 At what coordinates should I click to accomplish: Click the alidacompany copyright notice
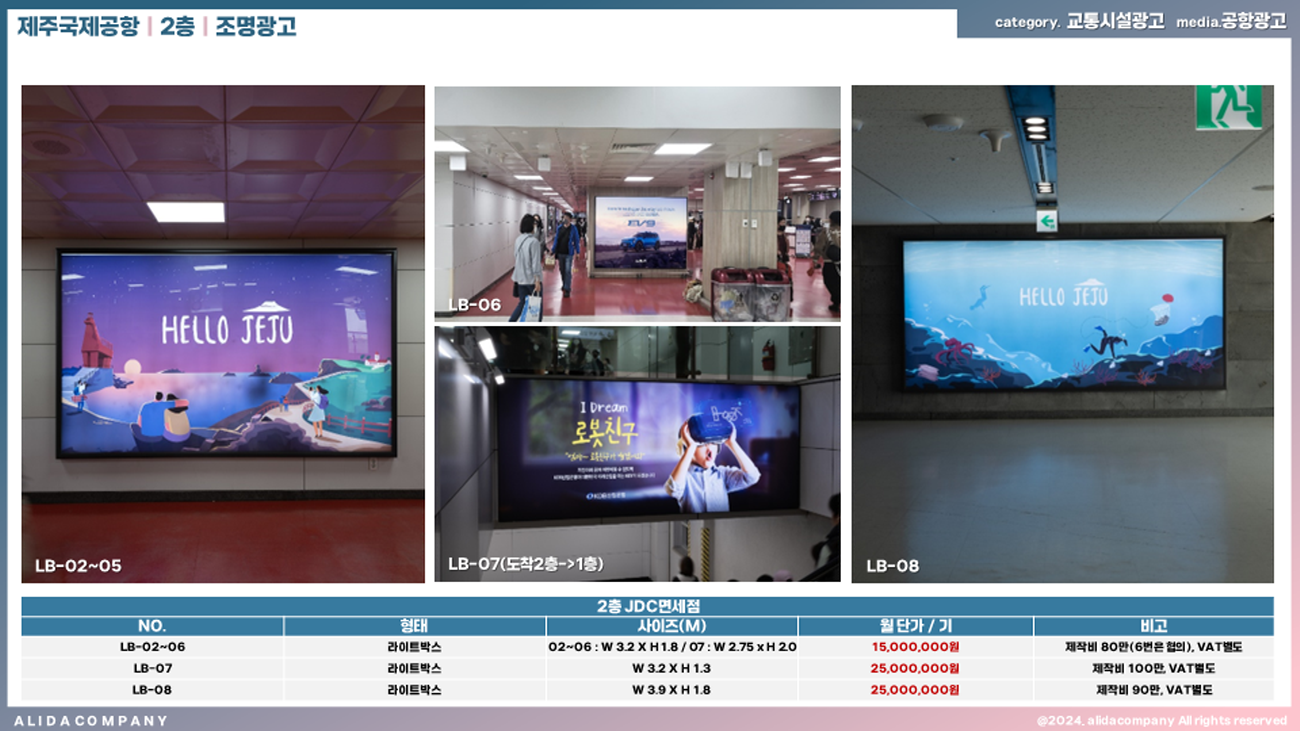[x=1161, y=720]
